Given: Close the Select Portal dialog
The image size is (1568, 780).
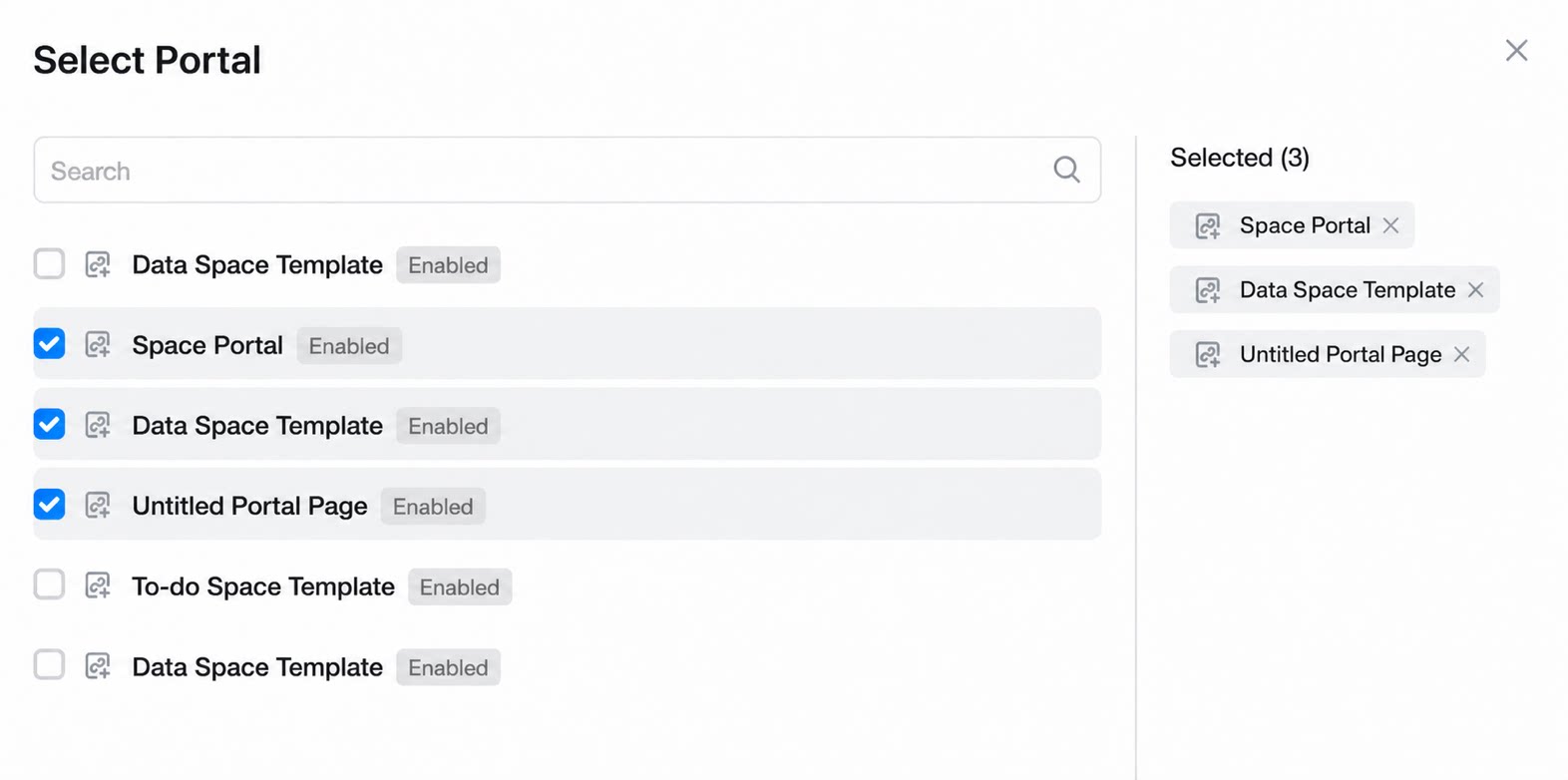Looking at the screenshot, I should tap(1516, 51).
